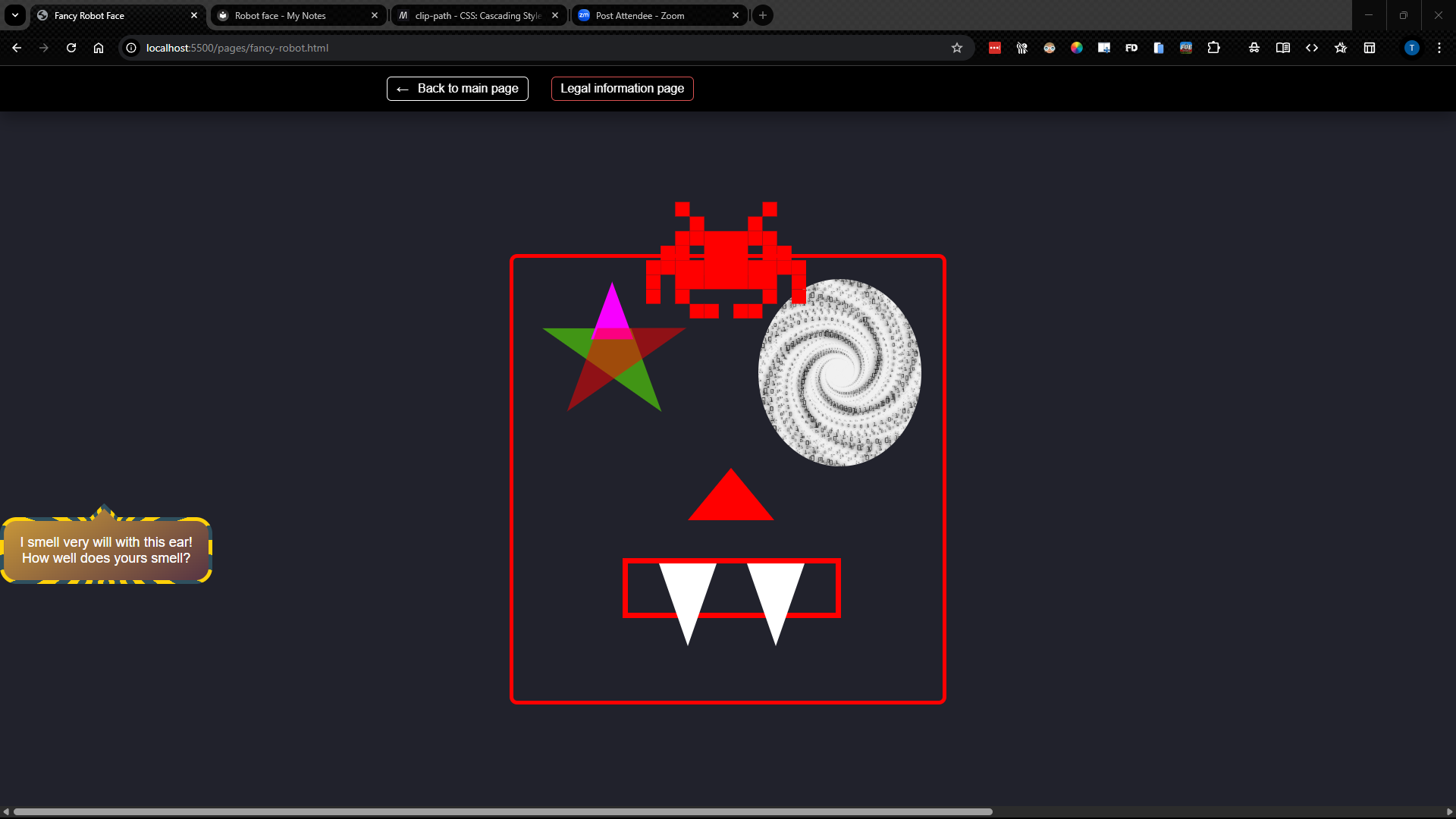Open the FD extension
Screen dimensions: 1456x819
pyautogui.click(x=1131, y=48)
